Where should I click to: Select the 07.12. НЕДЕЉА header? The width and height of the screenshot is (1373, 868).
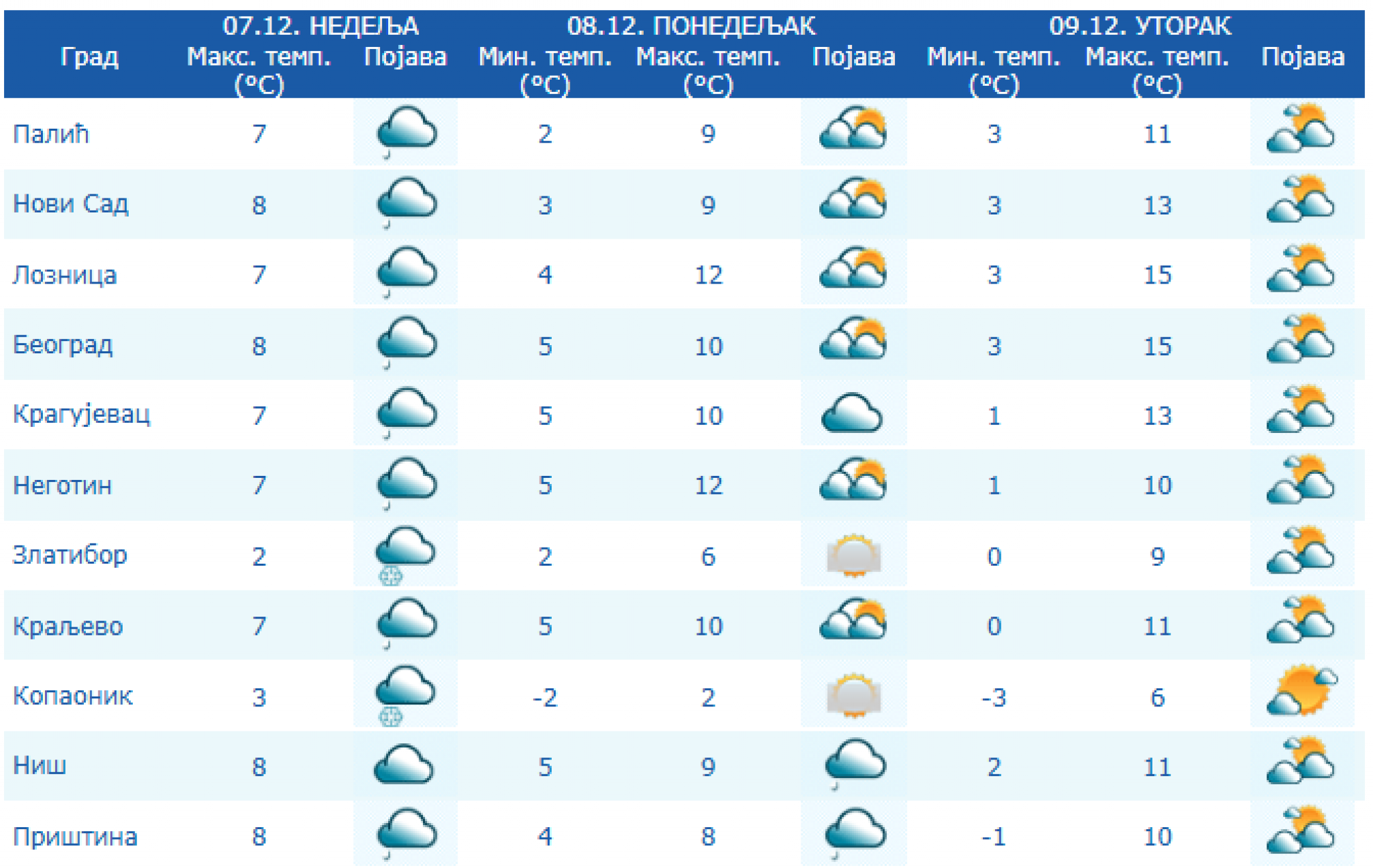320,26
